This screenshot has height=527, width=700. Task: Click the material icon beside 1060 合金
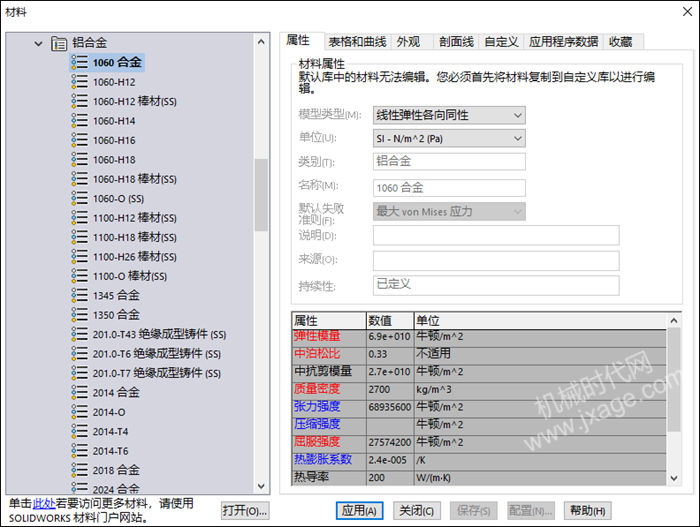[79, 62]
